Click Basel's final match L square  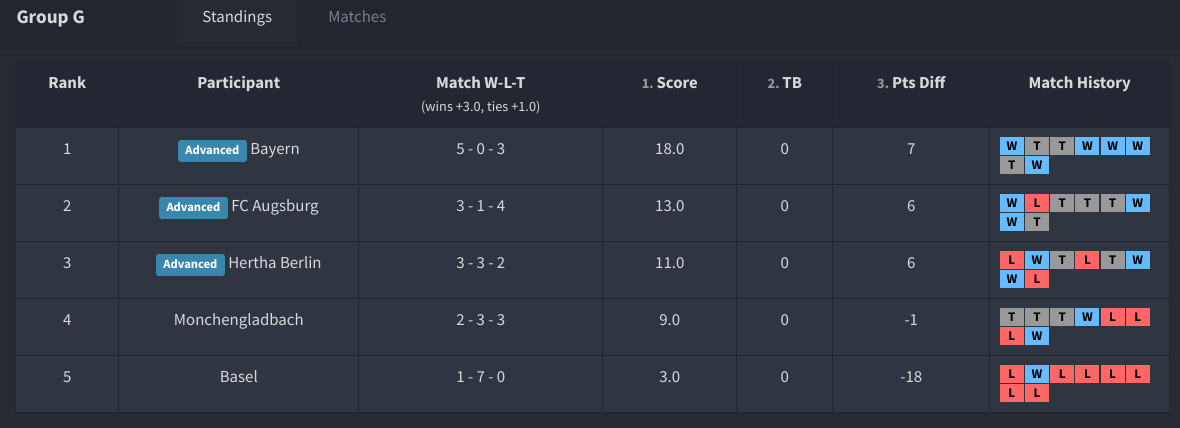[1037, 393]
